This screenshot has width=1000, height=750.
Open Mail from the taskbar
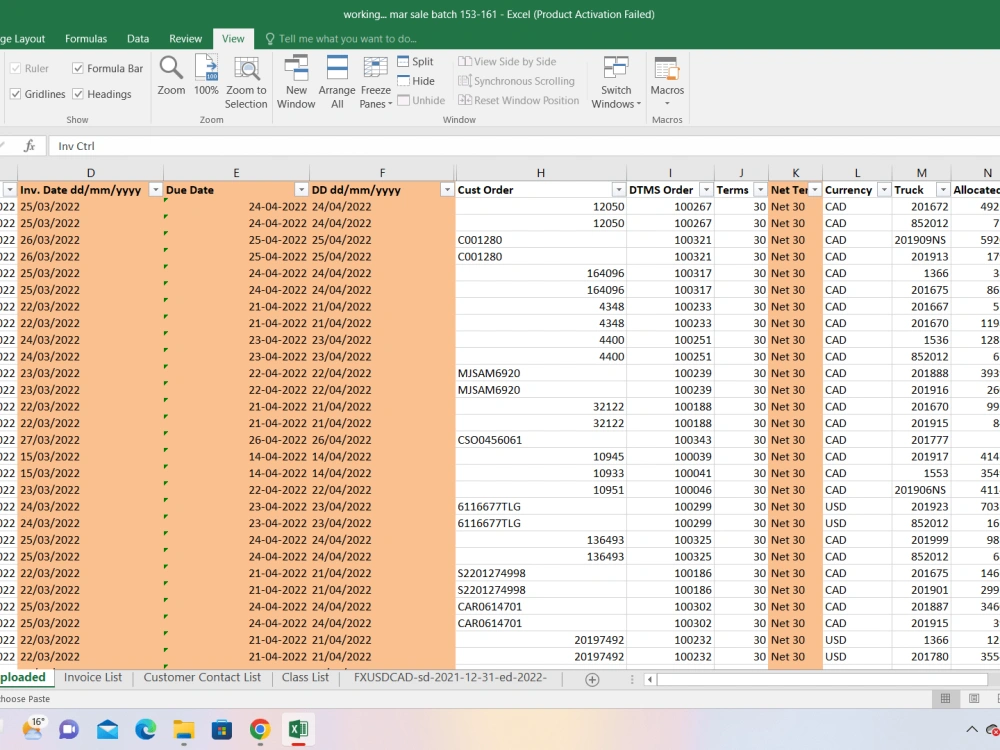(x=107, y=729)
